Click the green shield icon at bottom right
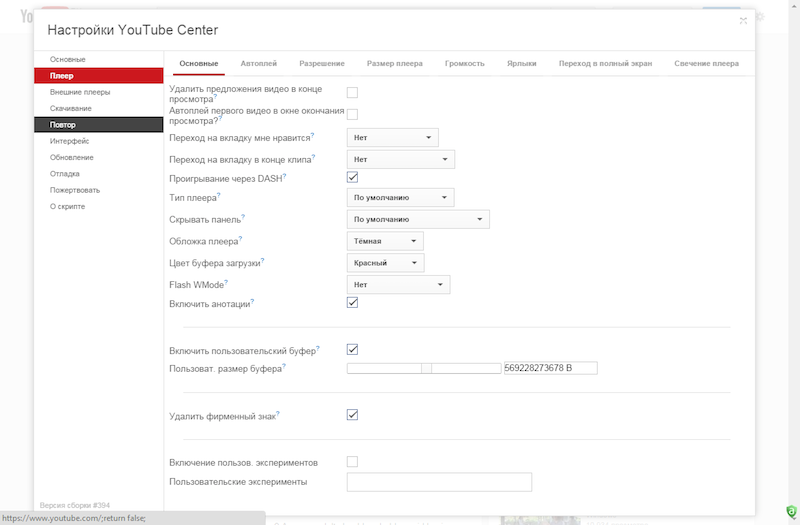Screen dimensions: 800x525 [x=791, y=511]
